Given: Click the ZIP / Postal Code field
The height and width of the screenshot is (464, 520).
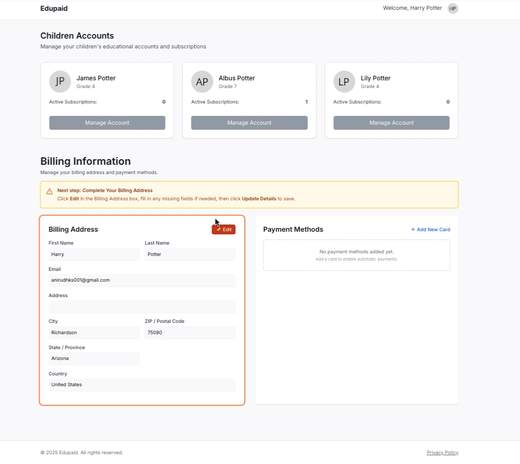Looking at the screenshot, I should (x=190, y=333).
